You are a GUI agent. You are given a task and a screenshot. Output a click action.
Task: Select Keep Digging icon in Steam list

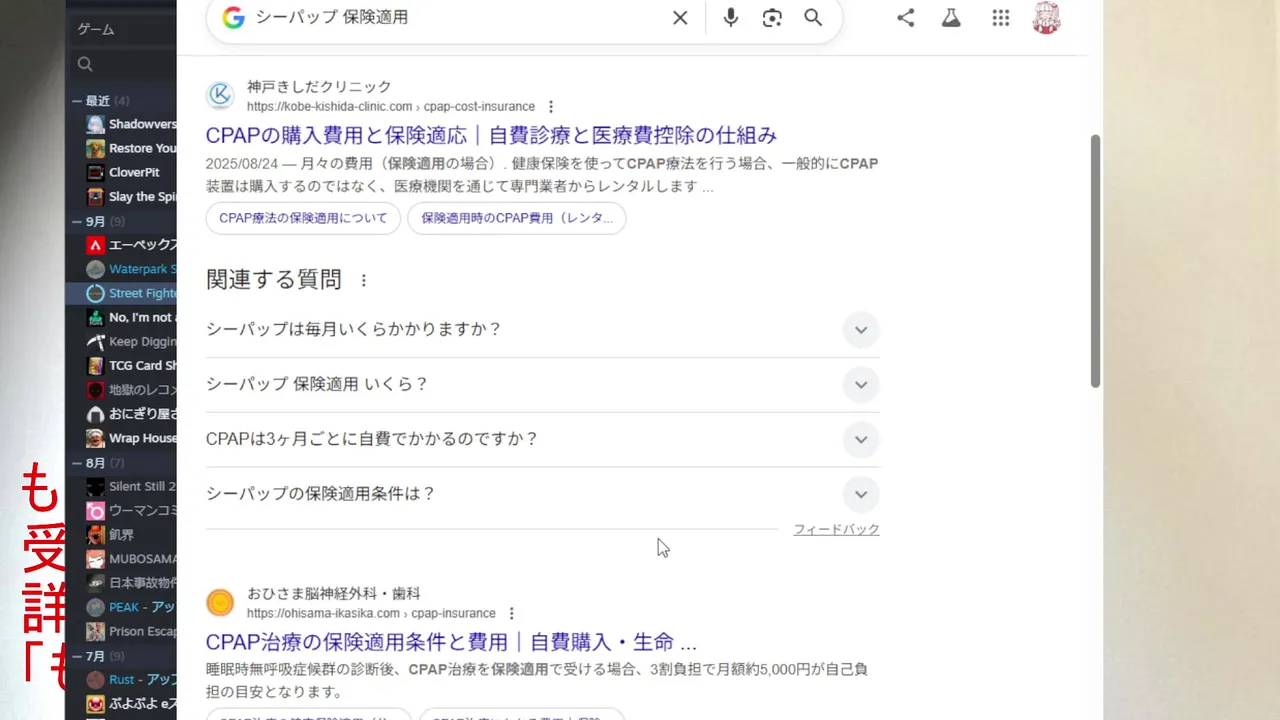pos(95,341)
